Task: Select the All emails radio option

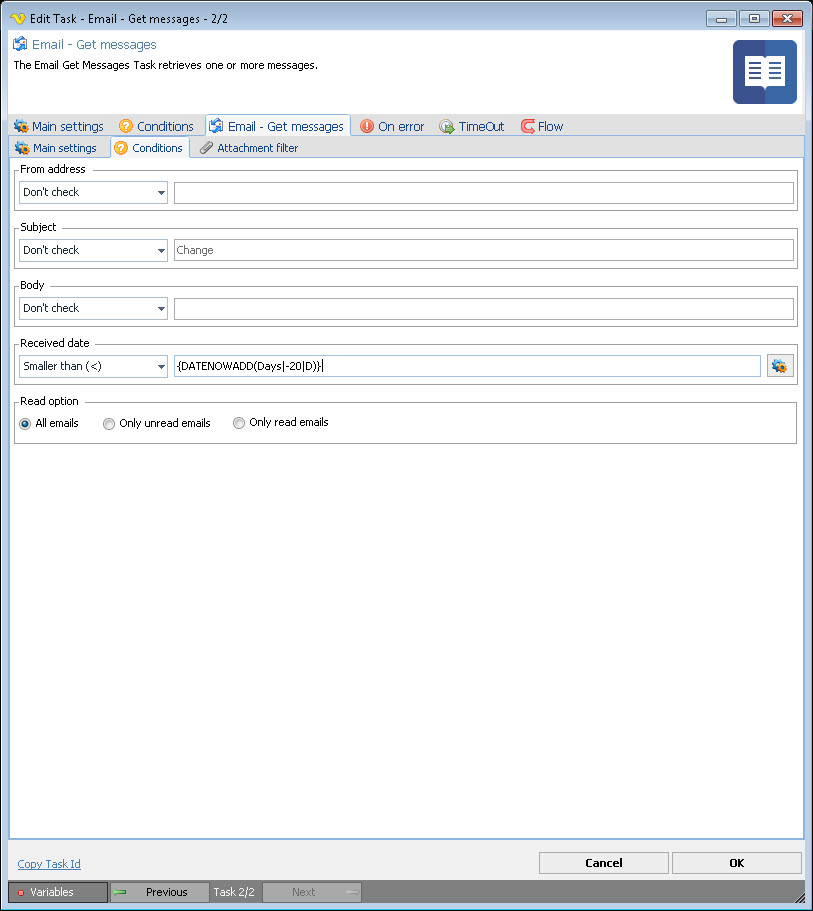Action: click(x=26, y=423)
